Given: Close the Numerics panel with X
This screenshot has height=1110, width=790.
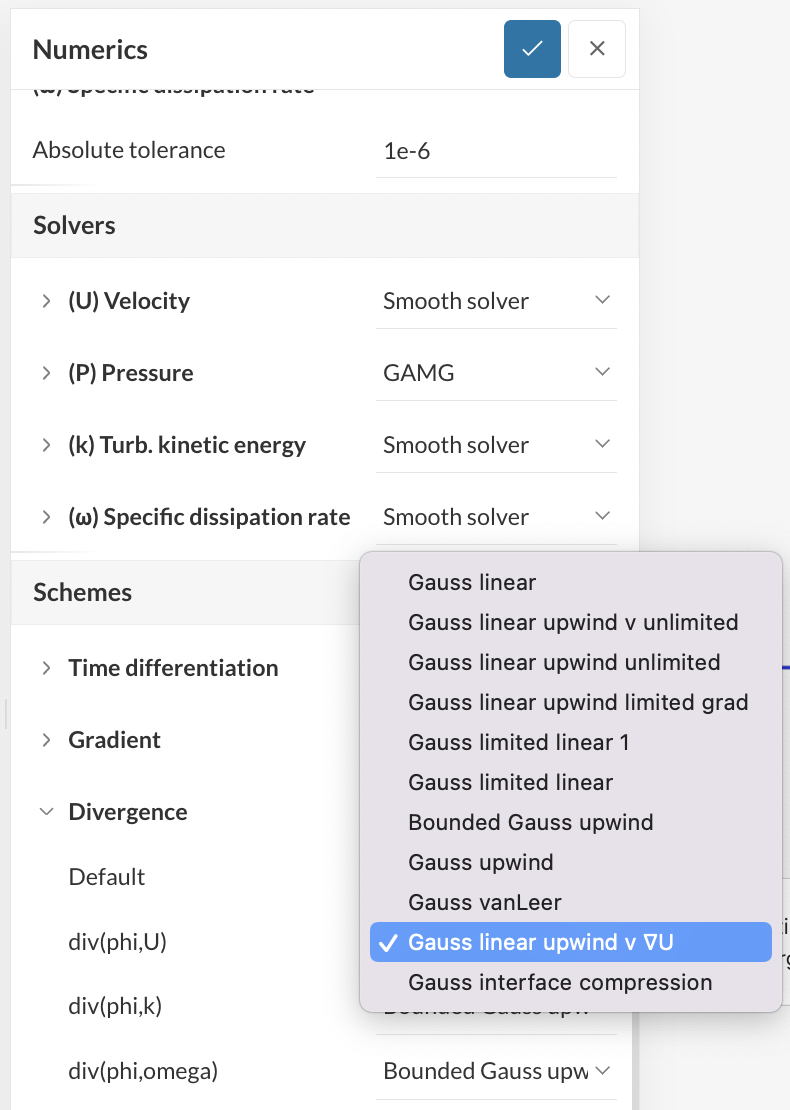Looking at the screenshot, I should pos(597,49).
